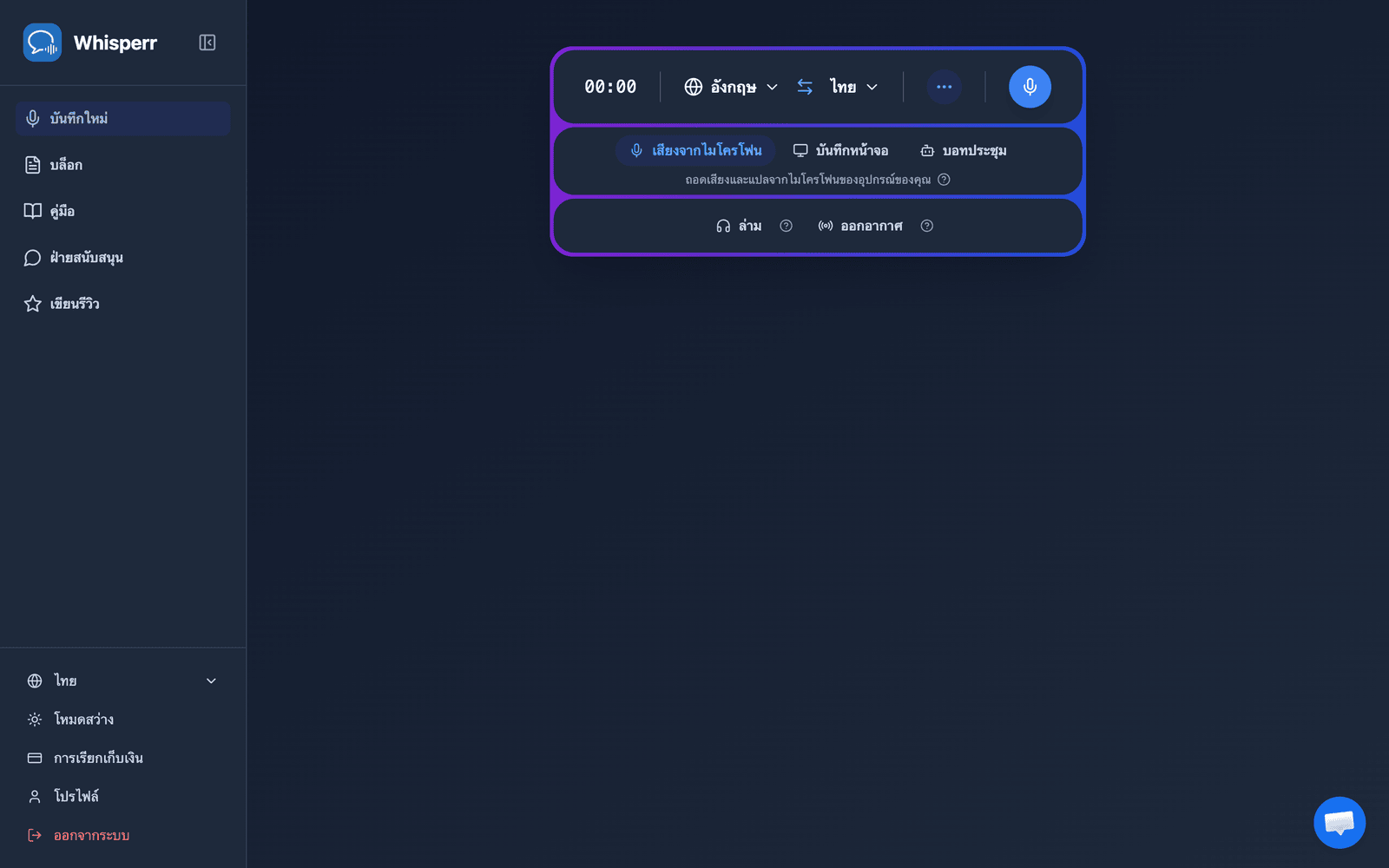
Task: Open the chat support bubble
Action: tap(1340, 822)
